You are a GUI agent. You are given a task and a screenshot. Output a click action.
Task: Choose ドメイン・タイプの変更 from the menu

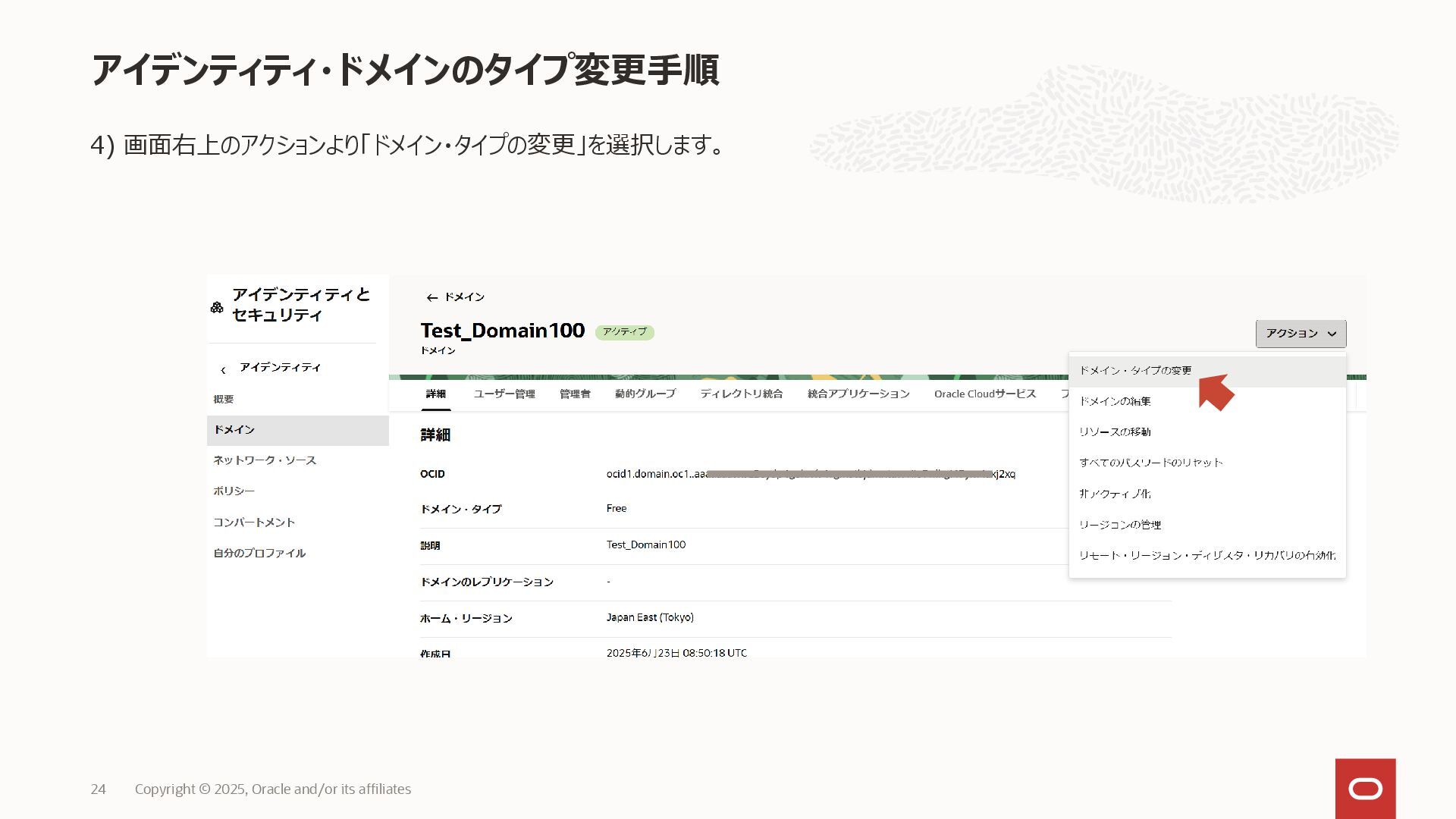click(x=1207, y=371)
